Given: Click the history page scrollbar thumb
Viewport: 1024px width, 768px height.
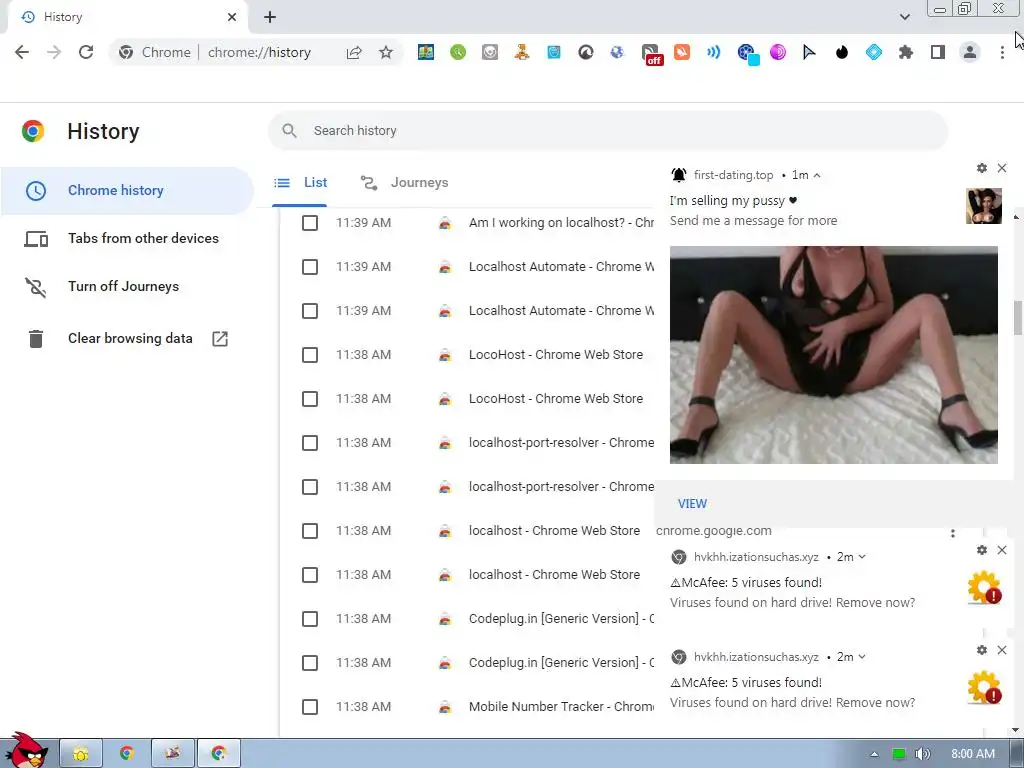Looking at the screenshot, I should (1017, 317).
